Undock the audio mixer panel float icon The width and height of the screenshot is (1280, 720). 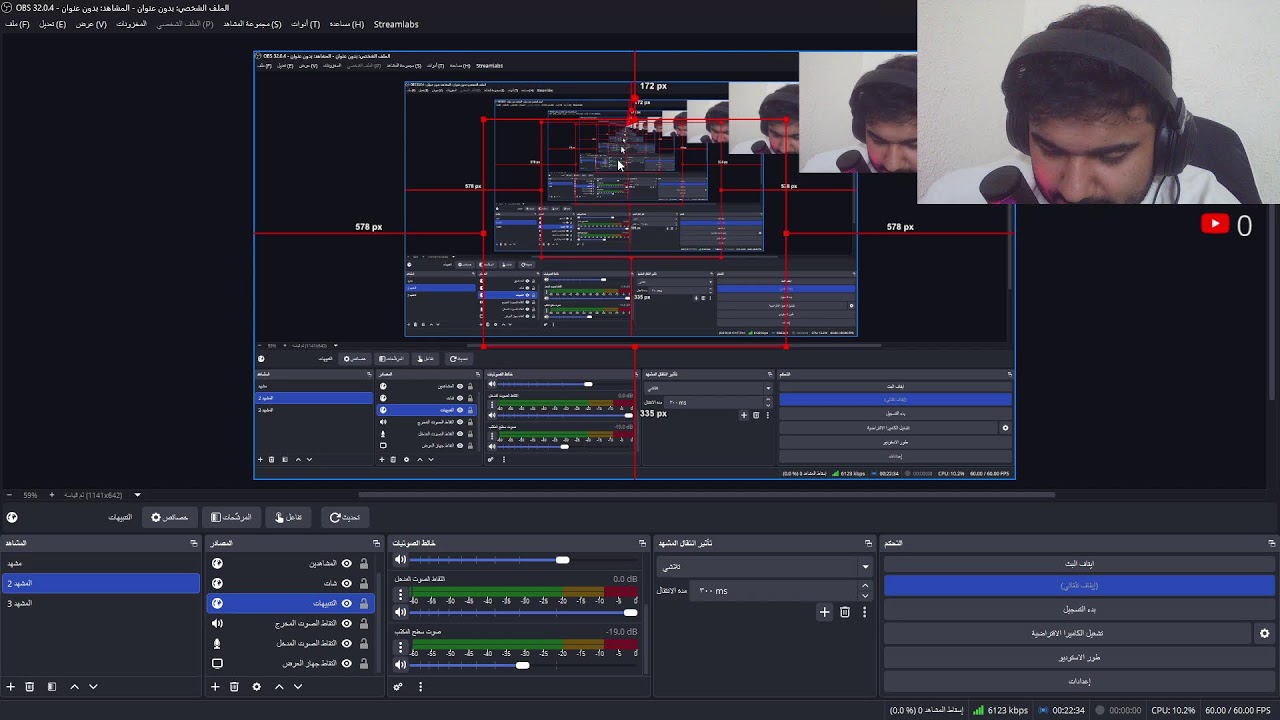tap(642, 543)
